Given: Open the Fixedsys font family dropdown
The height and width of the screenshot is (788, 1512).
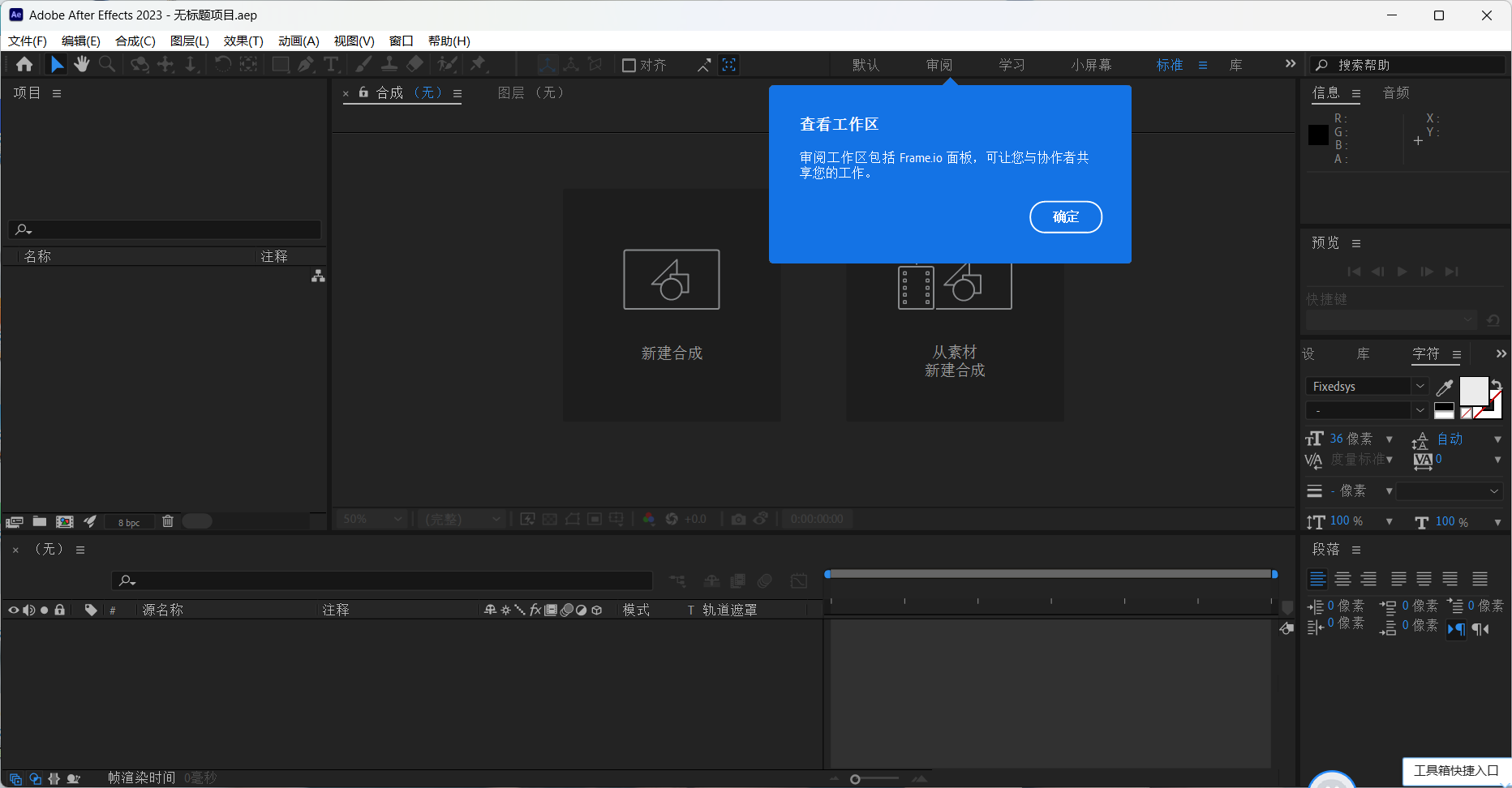Looking at the screenshot, I should pos(1420,387).
